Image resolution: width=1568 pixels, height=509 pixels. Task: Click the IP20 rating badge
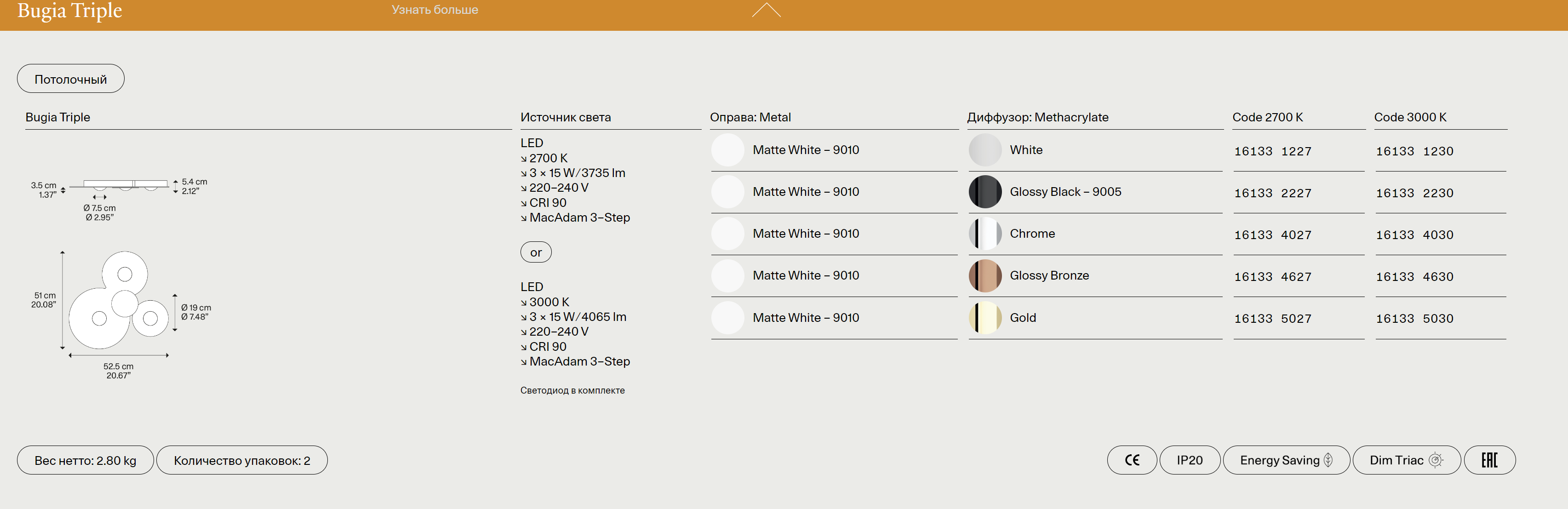point(1190,460)
